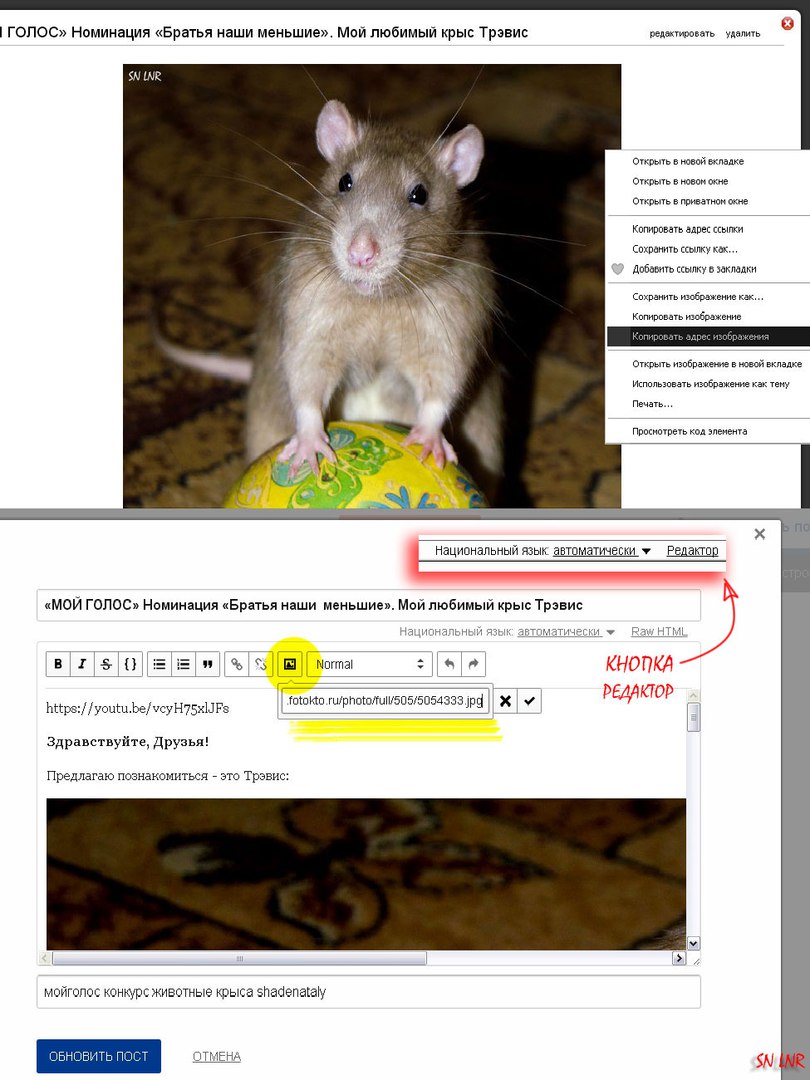The height and width of the screenshot is (1080, 810).
Task: Choose 'Открыть в новой вкладке' from context menu
Action: (688, 162)
